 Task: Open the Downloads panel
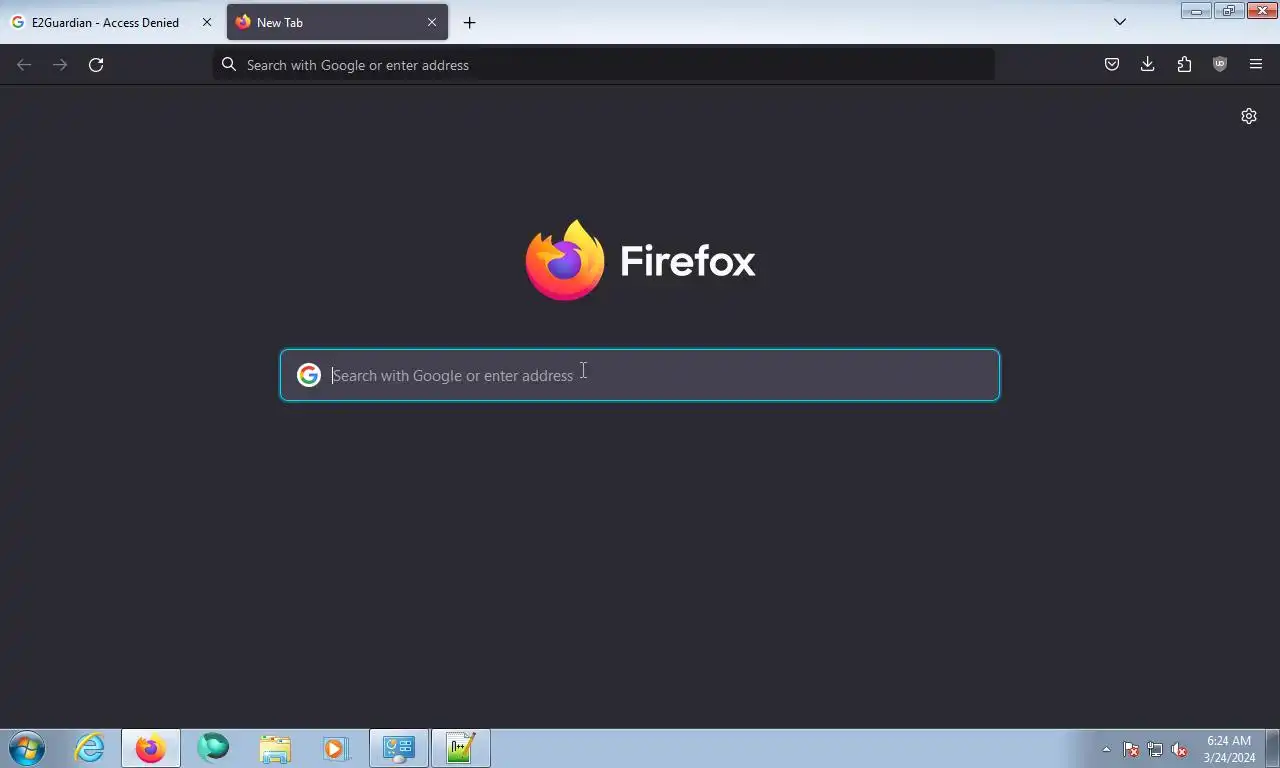click(1148, 65)
